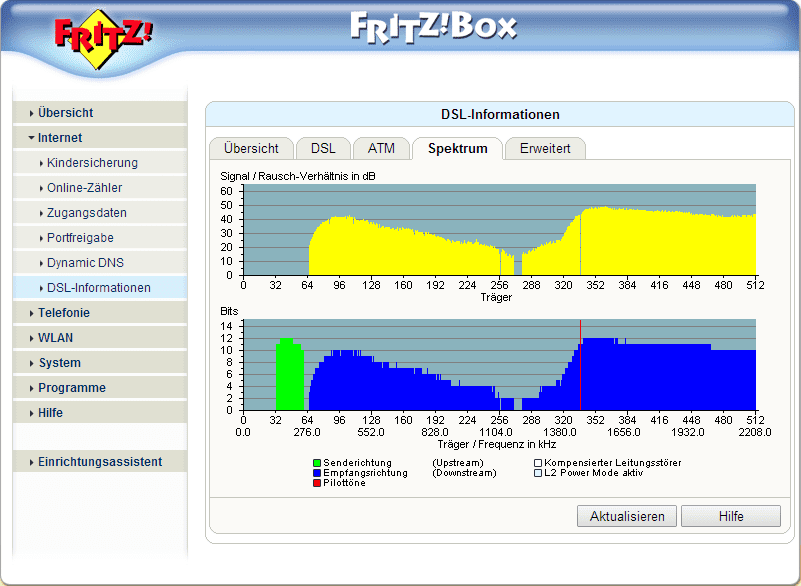Click the yellow signal-to-noise chart area

[x=531, y=240]
